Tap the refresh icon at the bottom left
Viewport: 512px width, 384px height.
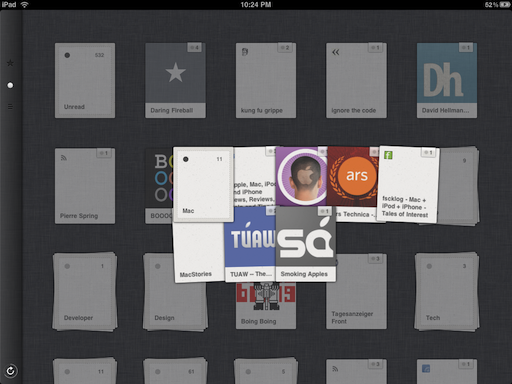click(10, 371)
